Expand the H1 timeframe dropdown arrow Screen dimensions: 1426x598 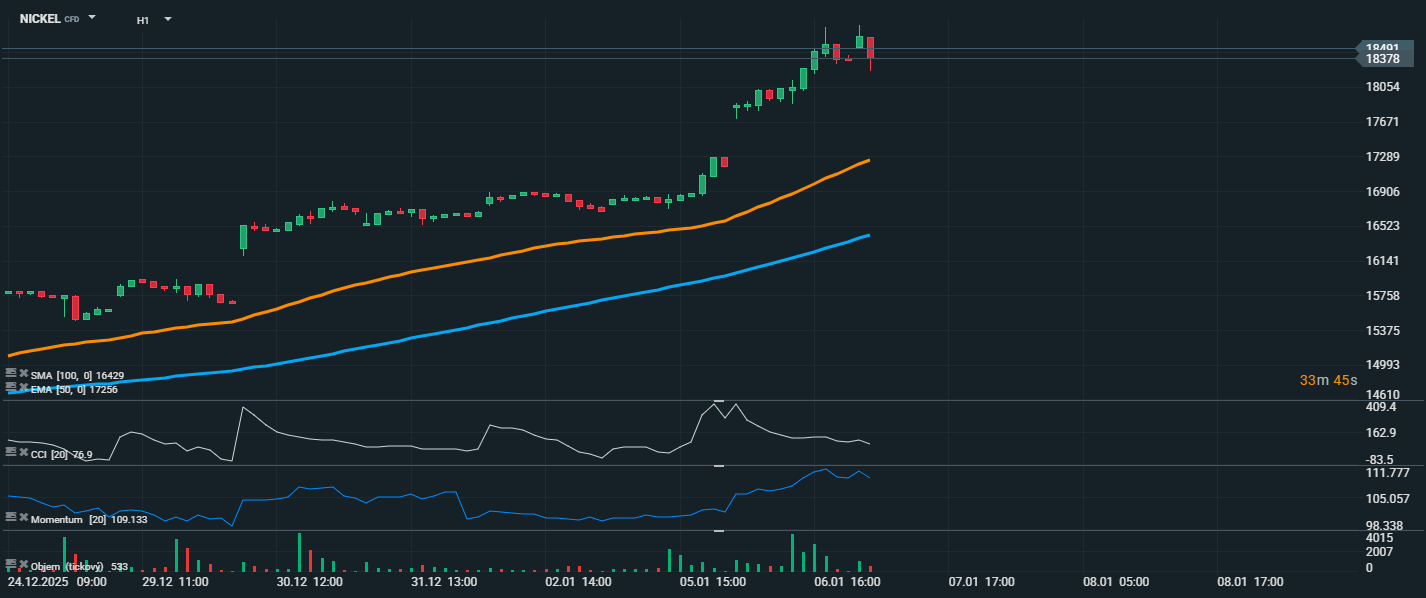point(167,19)
